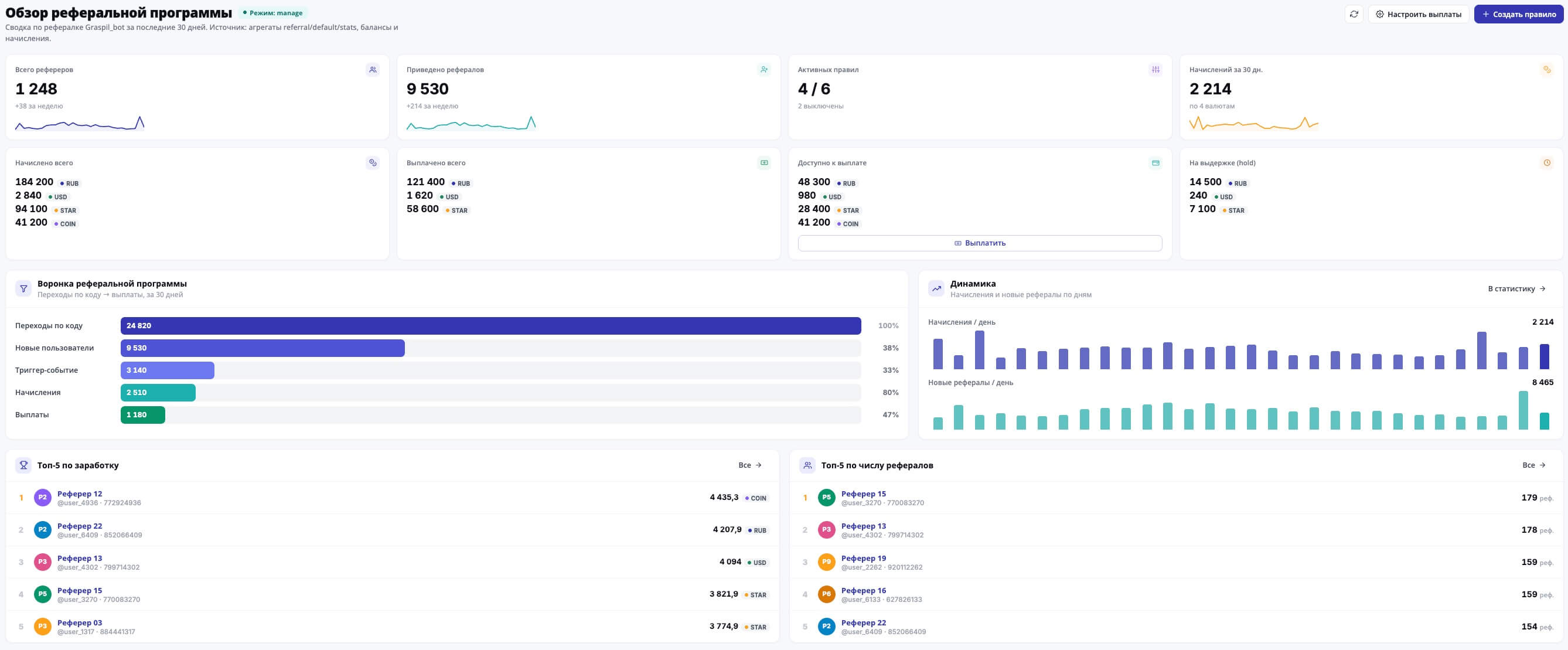Click the Выплатить button

pyautogui.click(x=979, y=243)
